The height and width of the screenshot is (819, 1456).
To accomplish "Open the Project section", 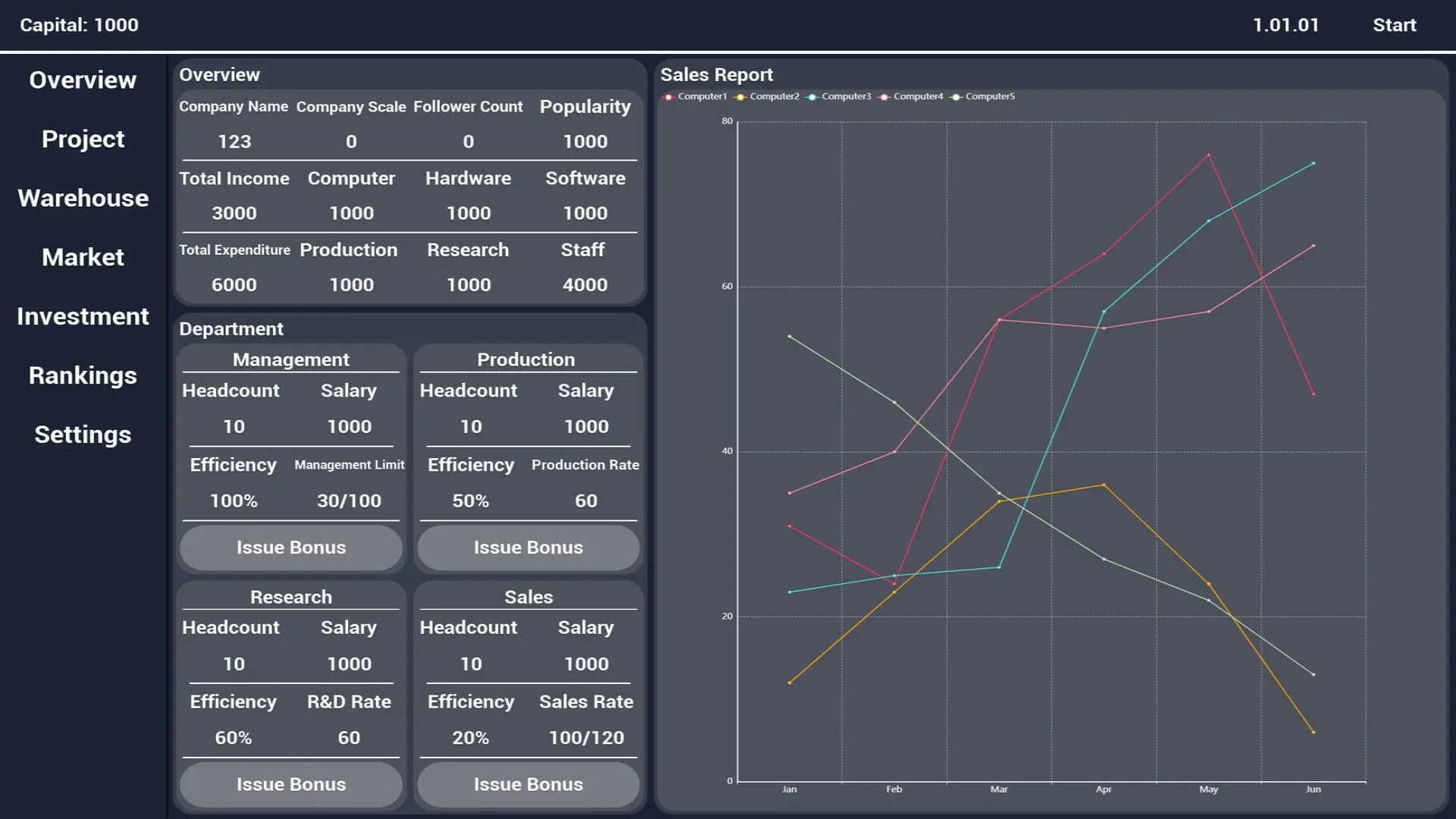I will pyautogui.click(x=83, y=140).
